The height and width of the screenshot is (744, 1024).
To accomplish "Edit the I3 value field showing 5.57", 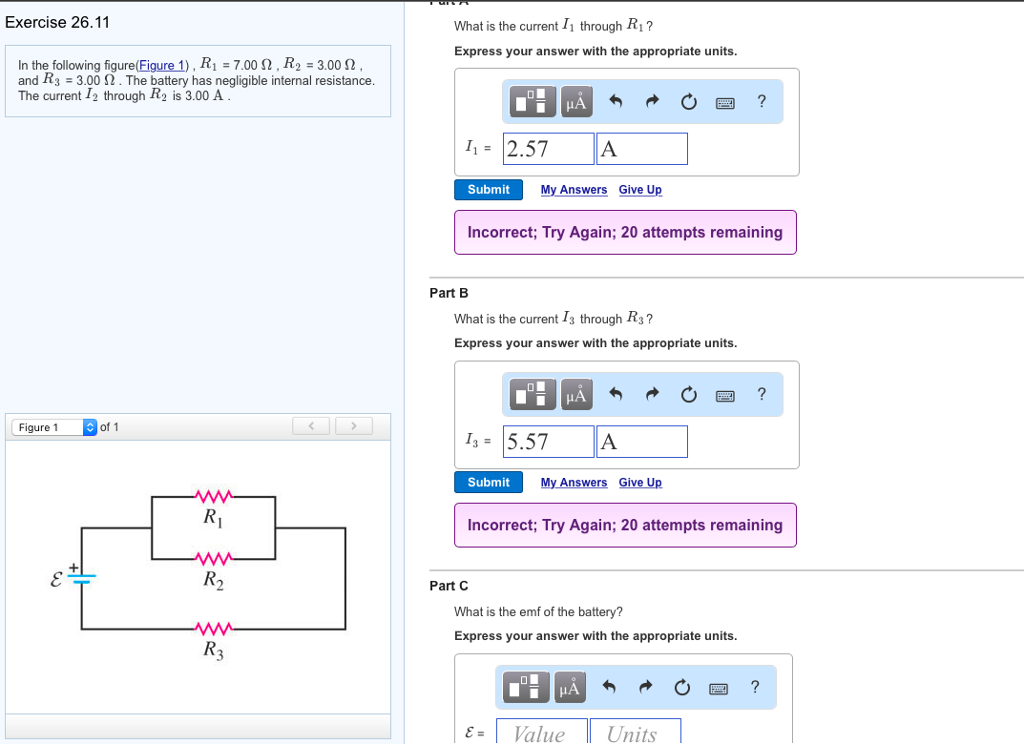I will tap(549, 442).
